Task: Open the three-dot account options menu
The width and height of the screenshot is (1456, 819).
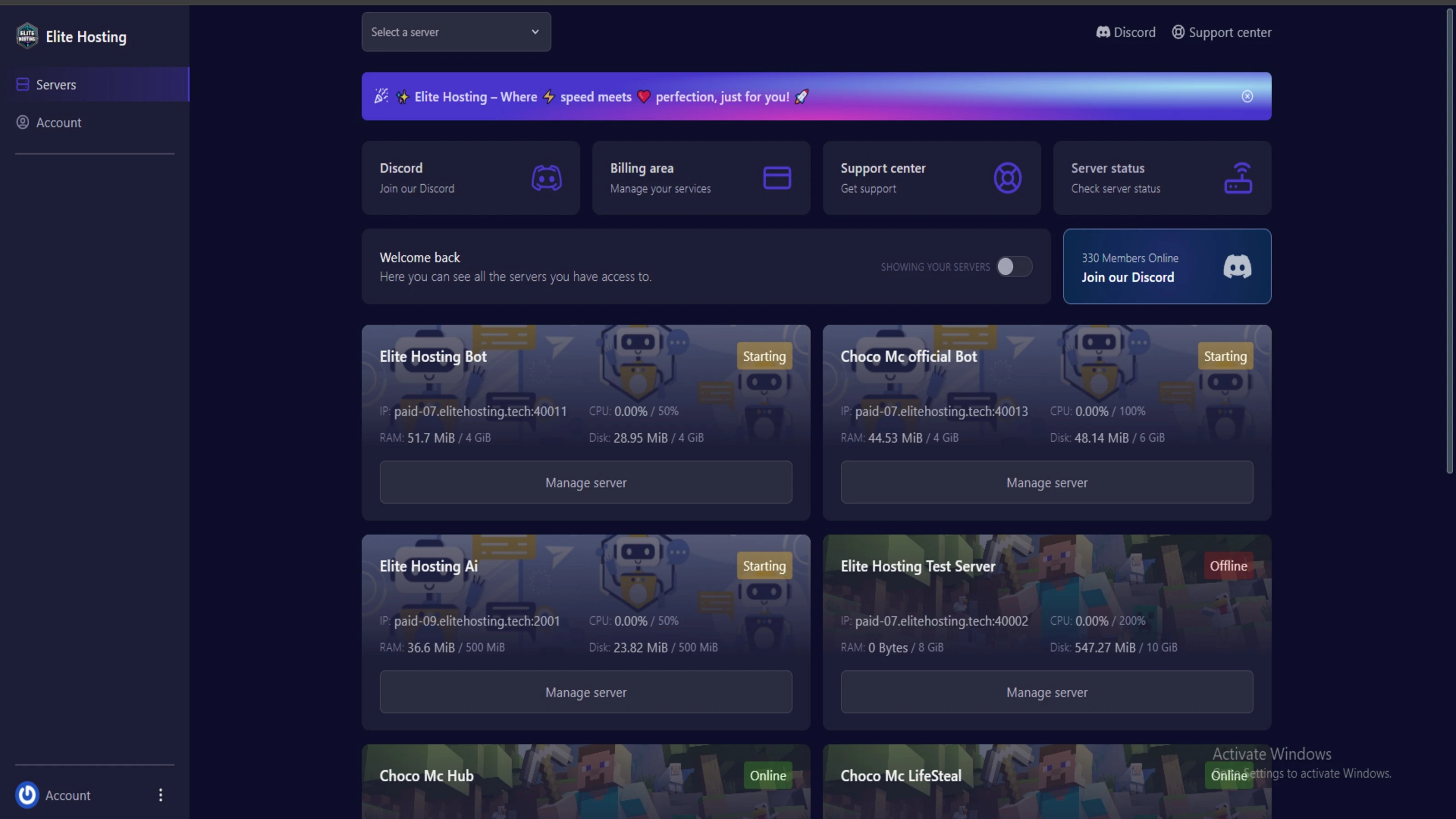Action: 161,795
